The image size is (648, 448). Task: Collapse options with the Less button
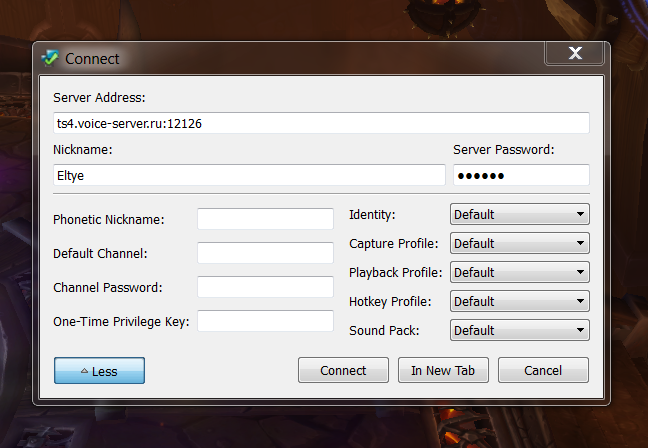(x=99, y=371)
